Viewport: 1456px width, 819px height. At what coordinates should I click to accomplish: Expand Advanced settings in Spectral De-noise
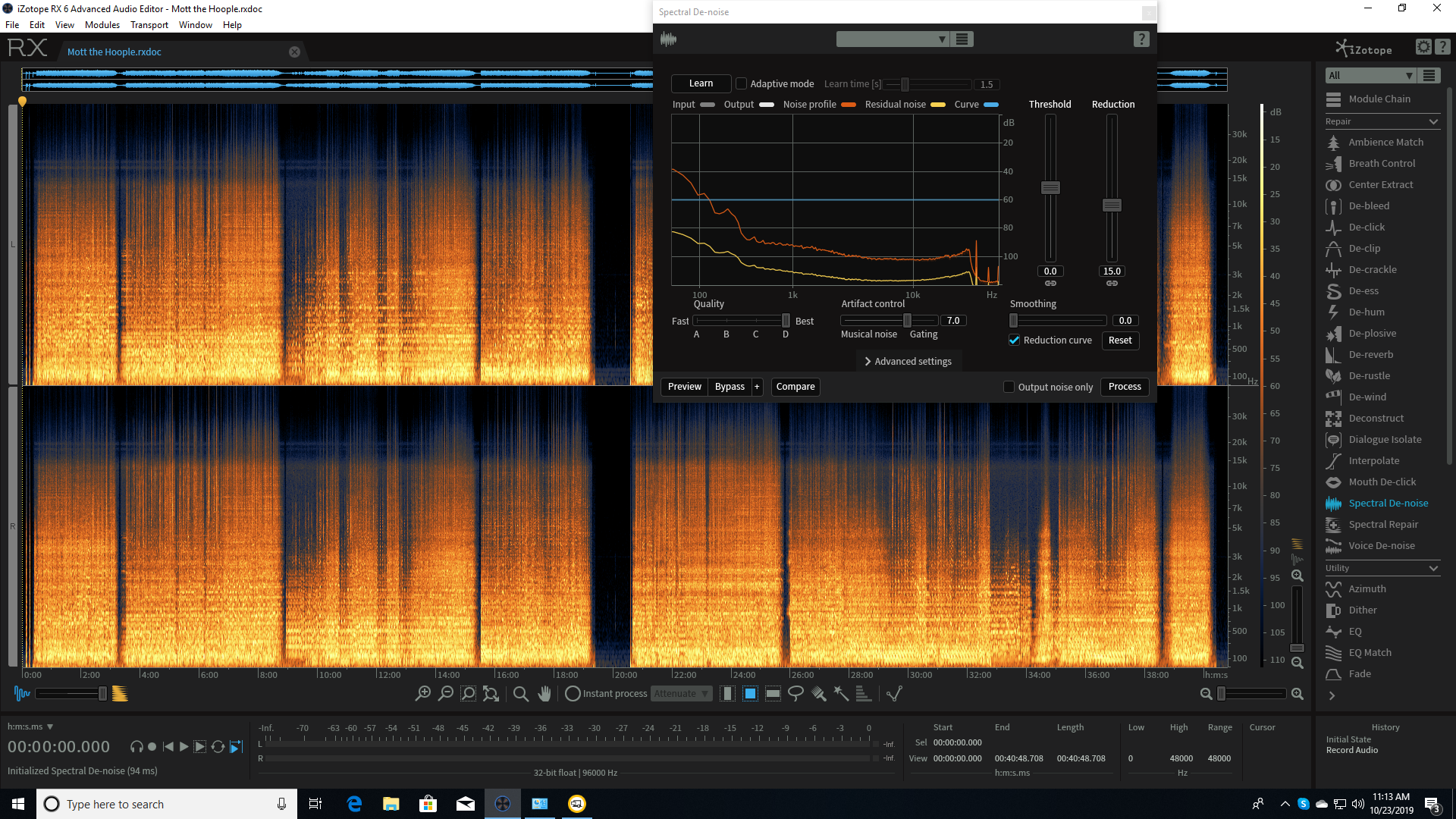coord(908,361)
